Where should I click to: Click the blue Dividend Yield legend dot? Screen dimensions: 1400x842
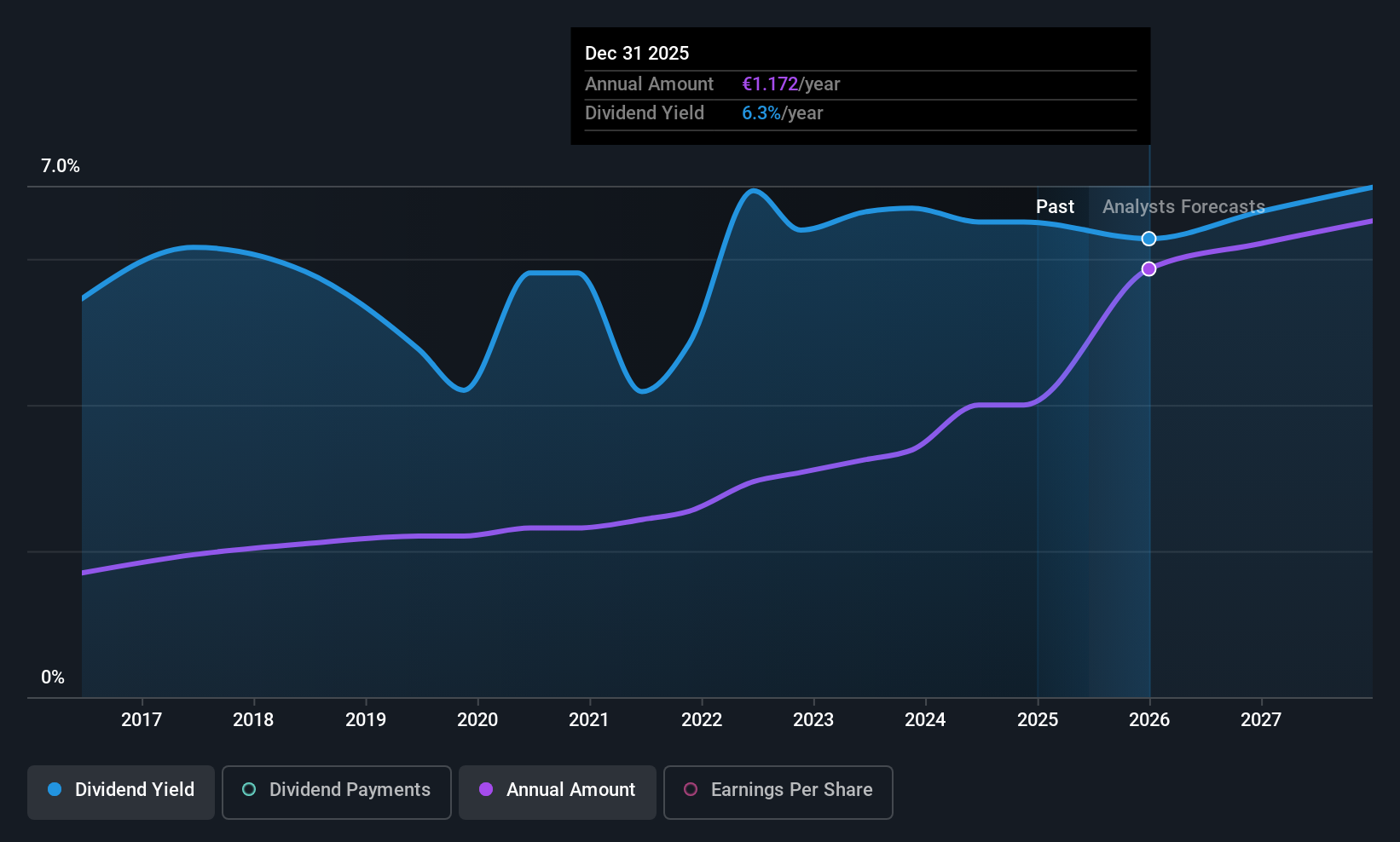tap(55, 789)
